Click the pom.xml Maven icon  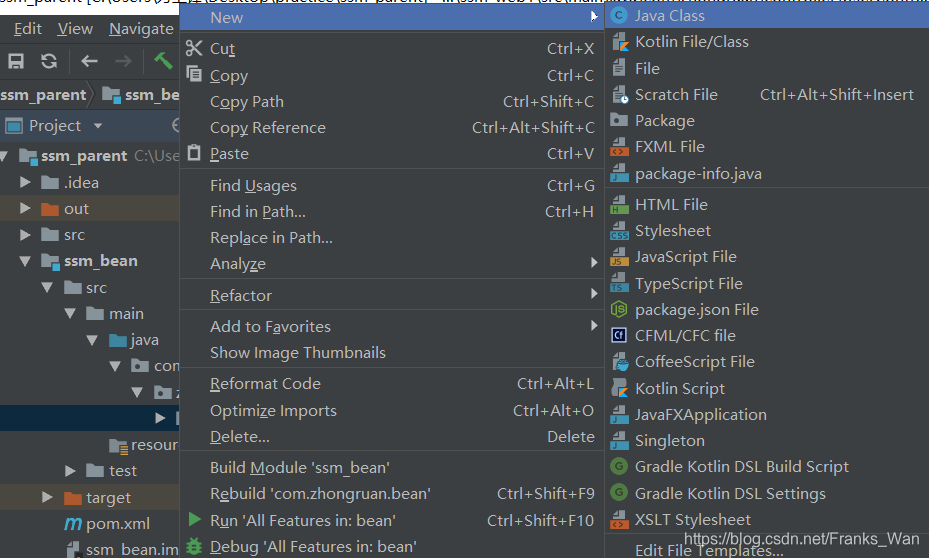point(73,524)
